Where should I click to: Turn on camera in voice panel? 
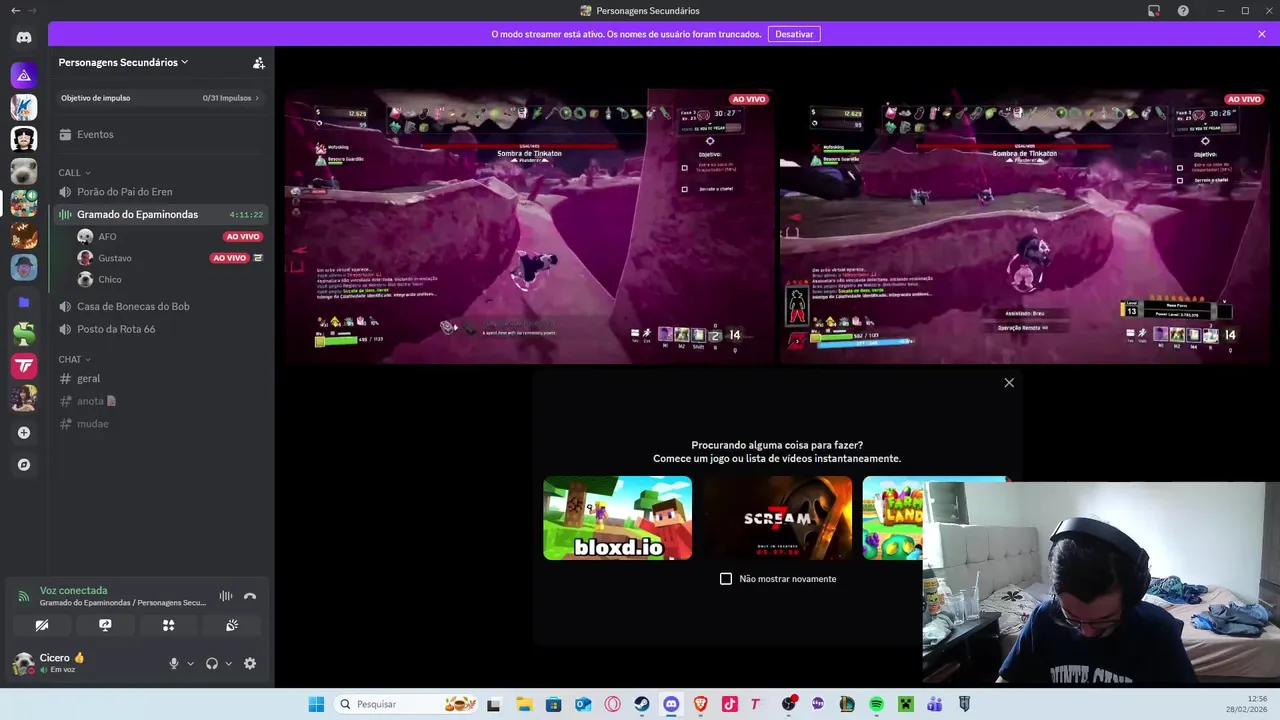(41, 625)
